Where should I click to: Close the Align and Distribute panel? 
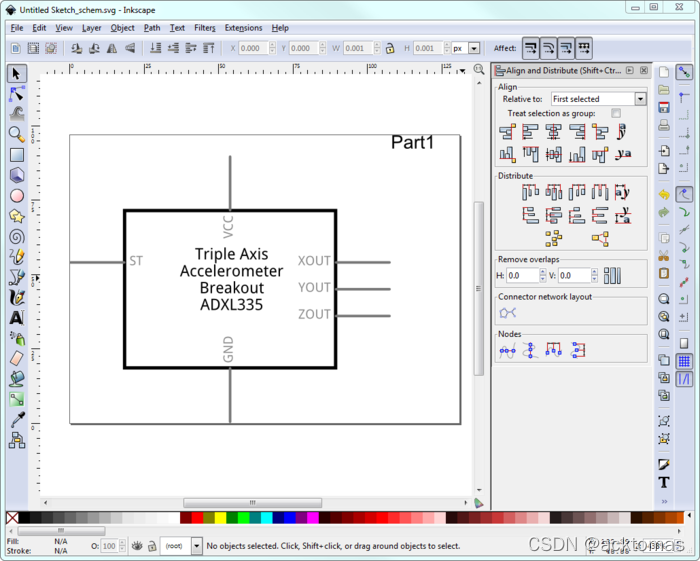[x=644, y=70]
